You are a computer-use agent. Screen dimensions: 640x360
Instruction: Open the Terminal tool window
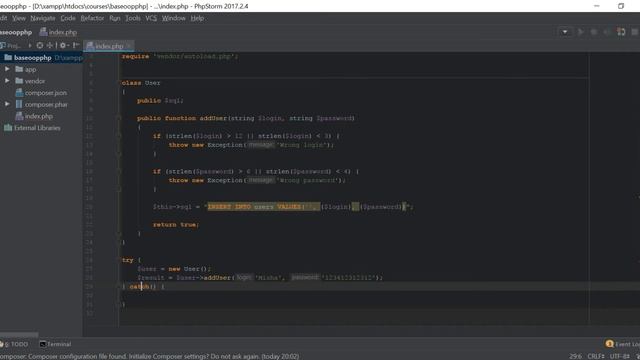55,344
